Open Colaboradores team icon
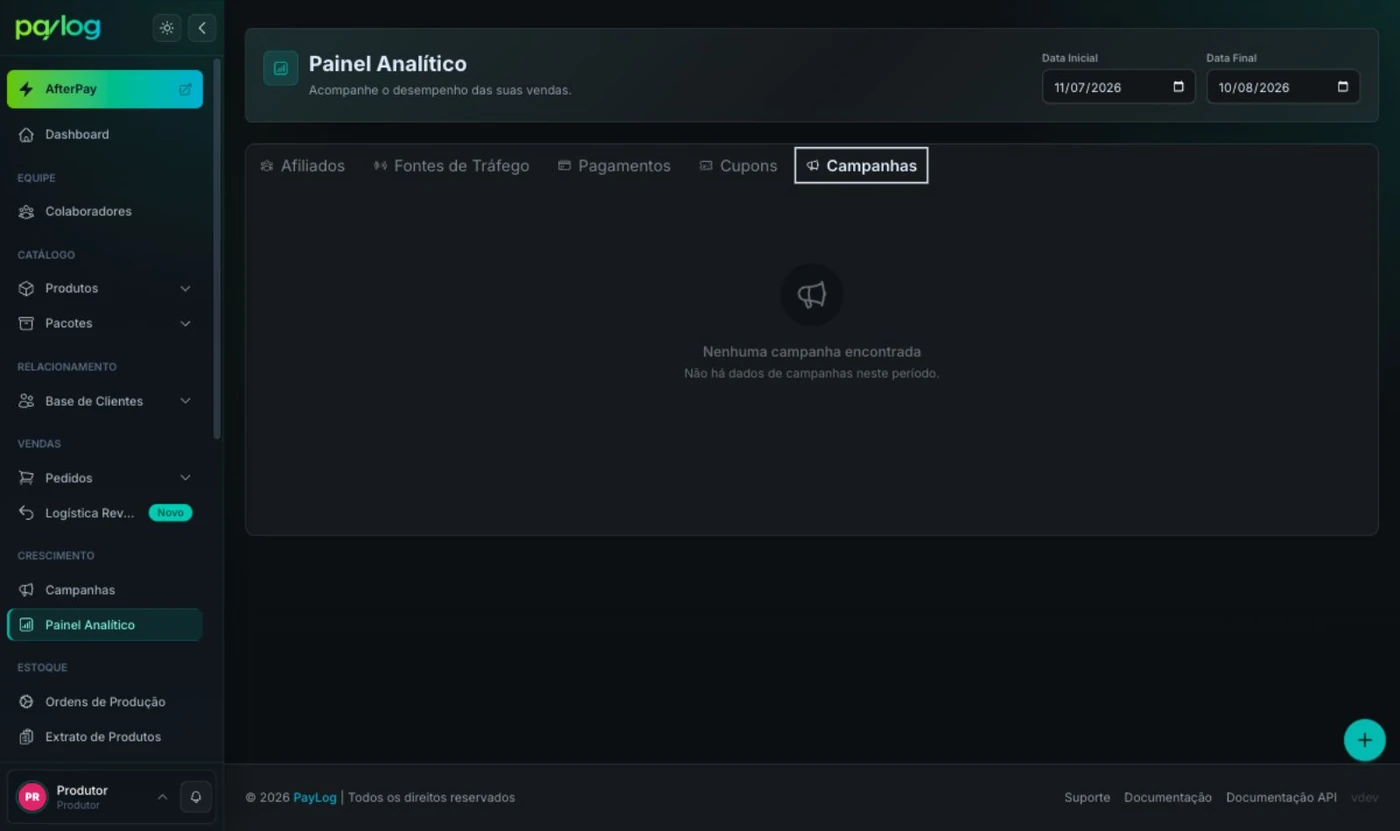Screen dimensions: 1400x831 (x=26, y=211)
